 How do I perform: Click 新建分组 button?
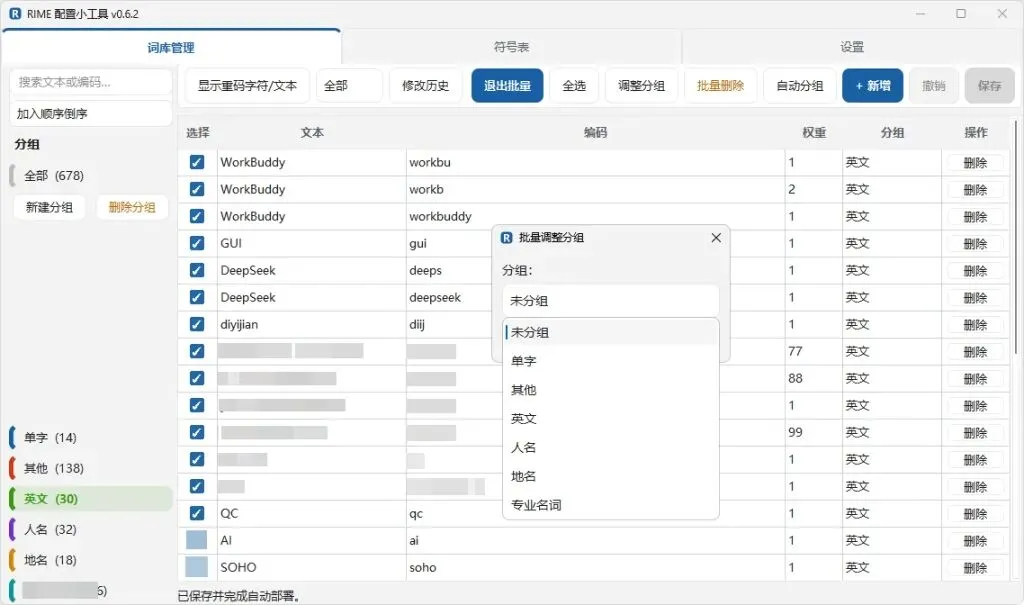coord(49,208)
